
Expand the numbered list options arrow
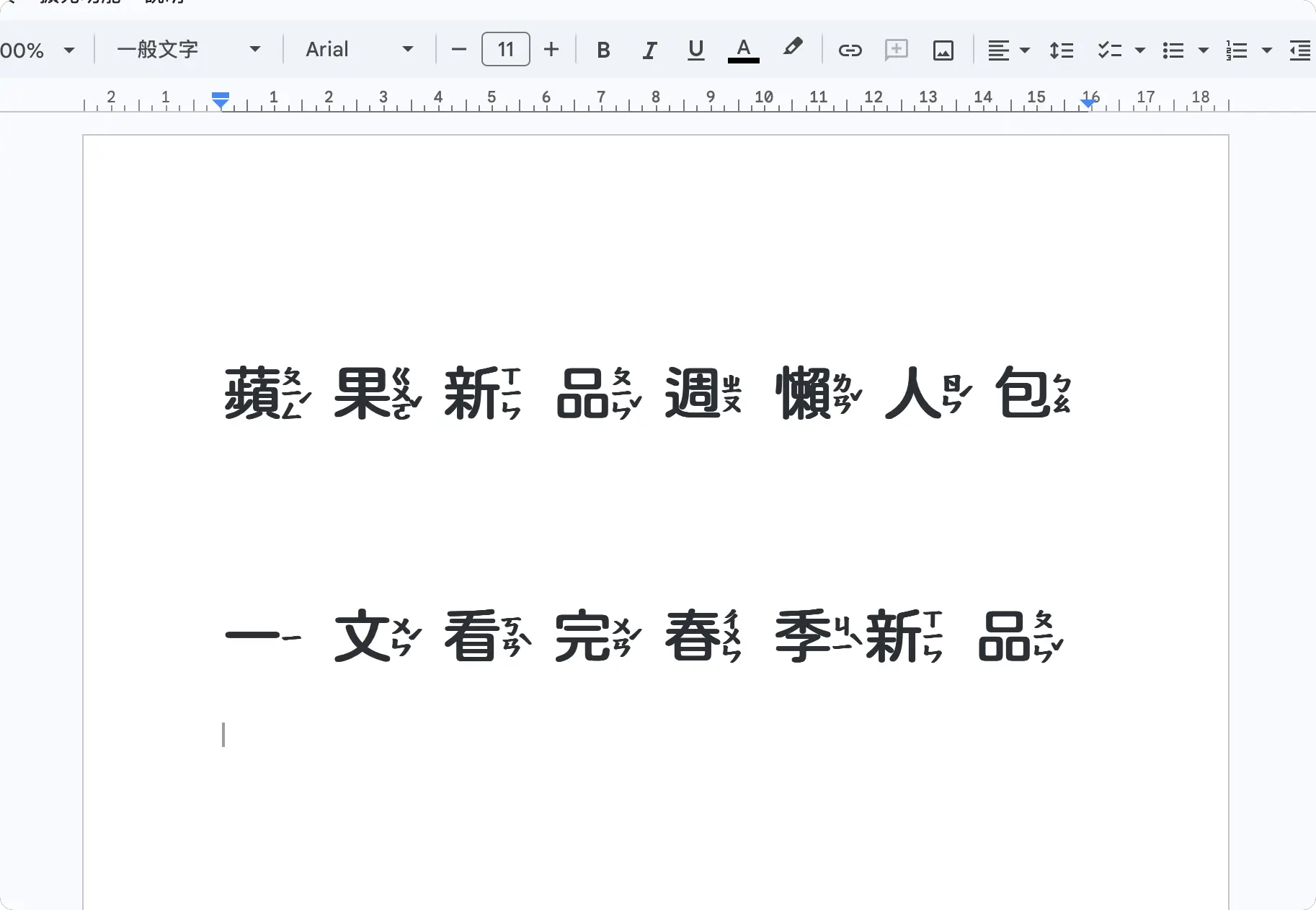(x=1267, y=50)
